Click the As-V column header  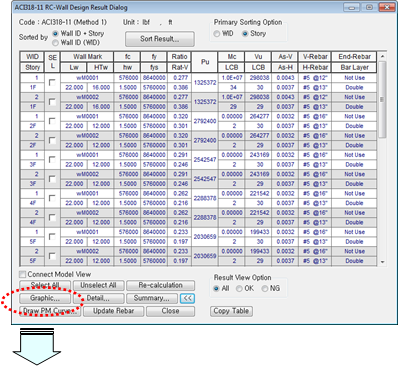tap(285, 57)
